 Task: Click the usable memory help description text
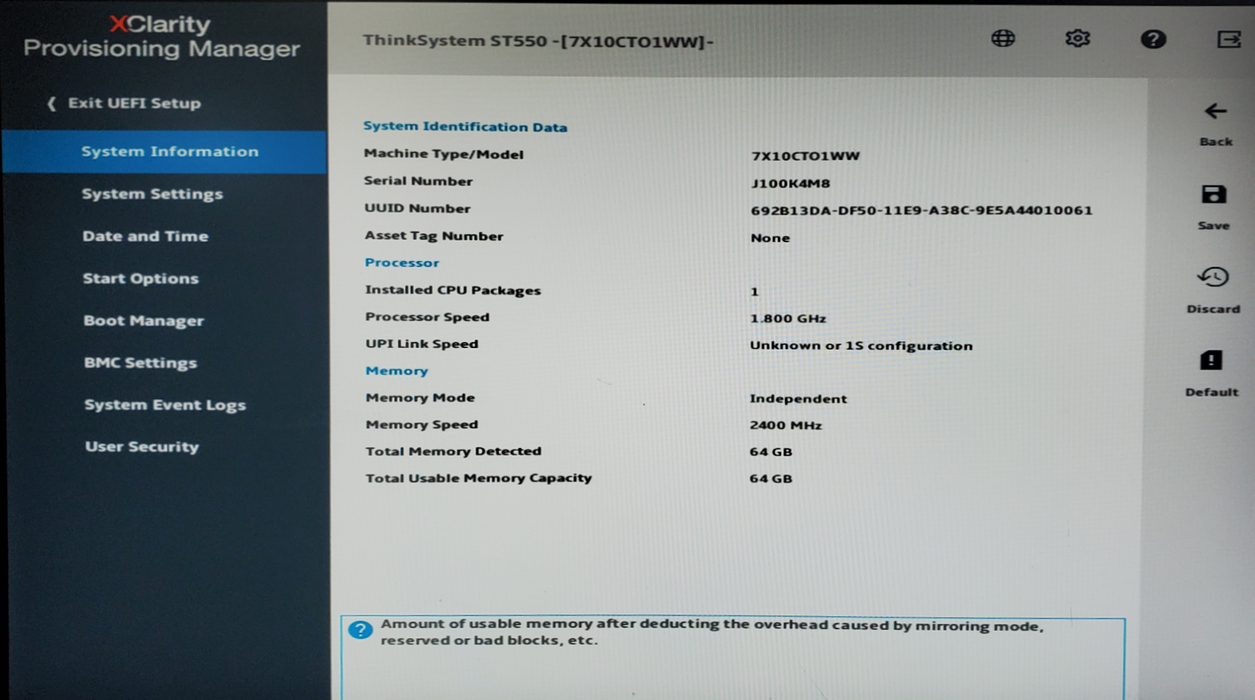(x=712, y=632)
